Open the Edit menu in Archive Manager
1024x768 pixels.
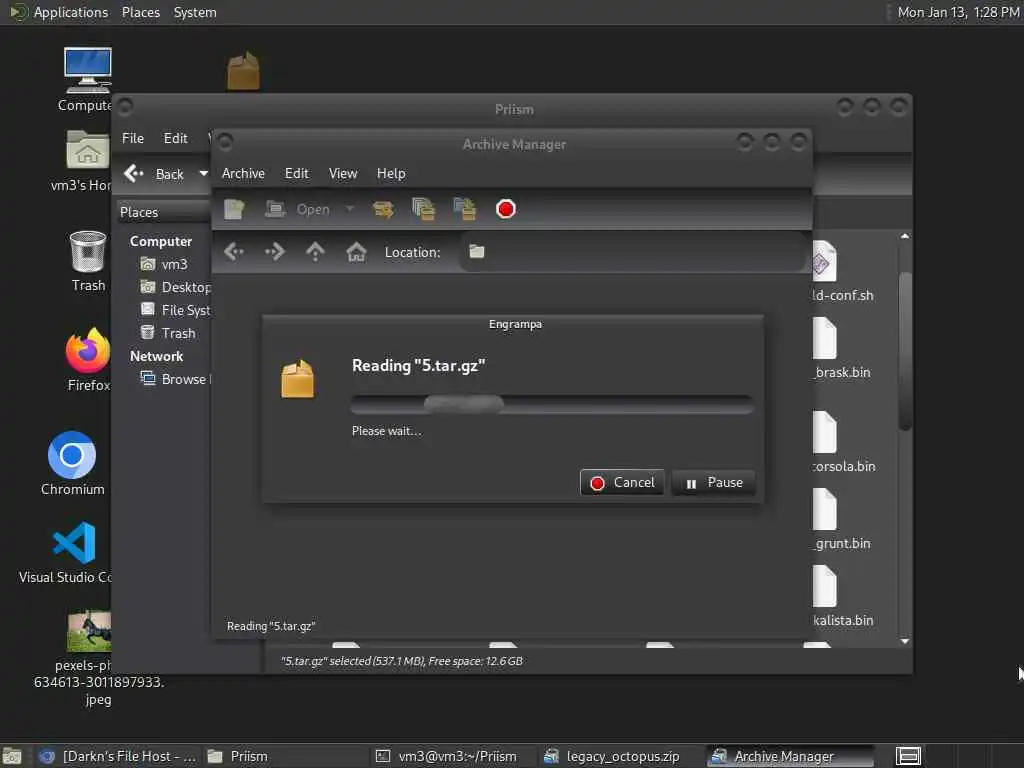296,173
